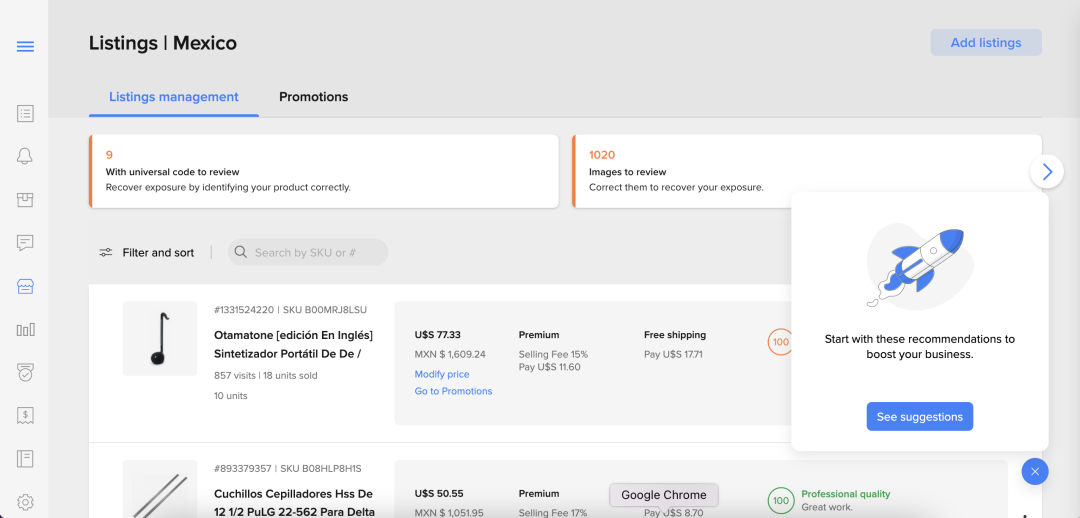1080x518 pixels.
Task: Click the list summary sidebar icon
Action: (x=25, y=114)
